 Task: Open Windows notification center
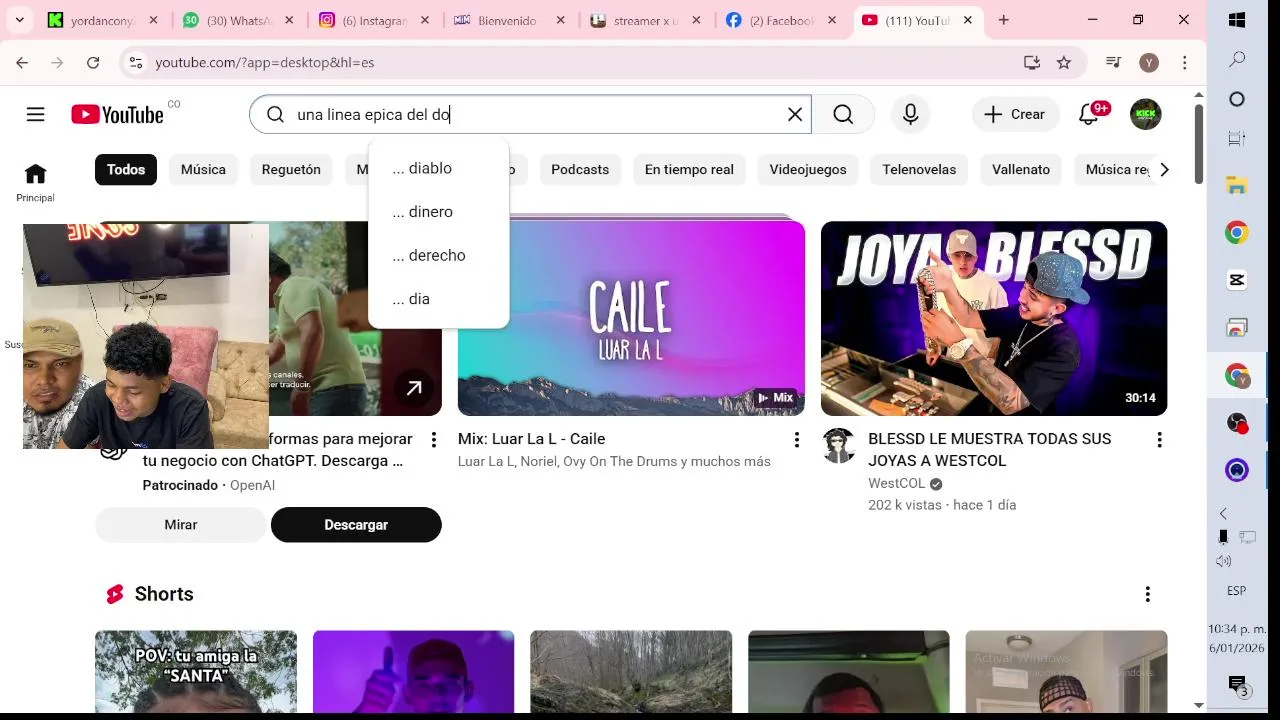[x=1238, y=685]
